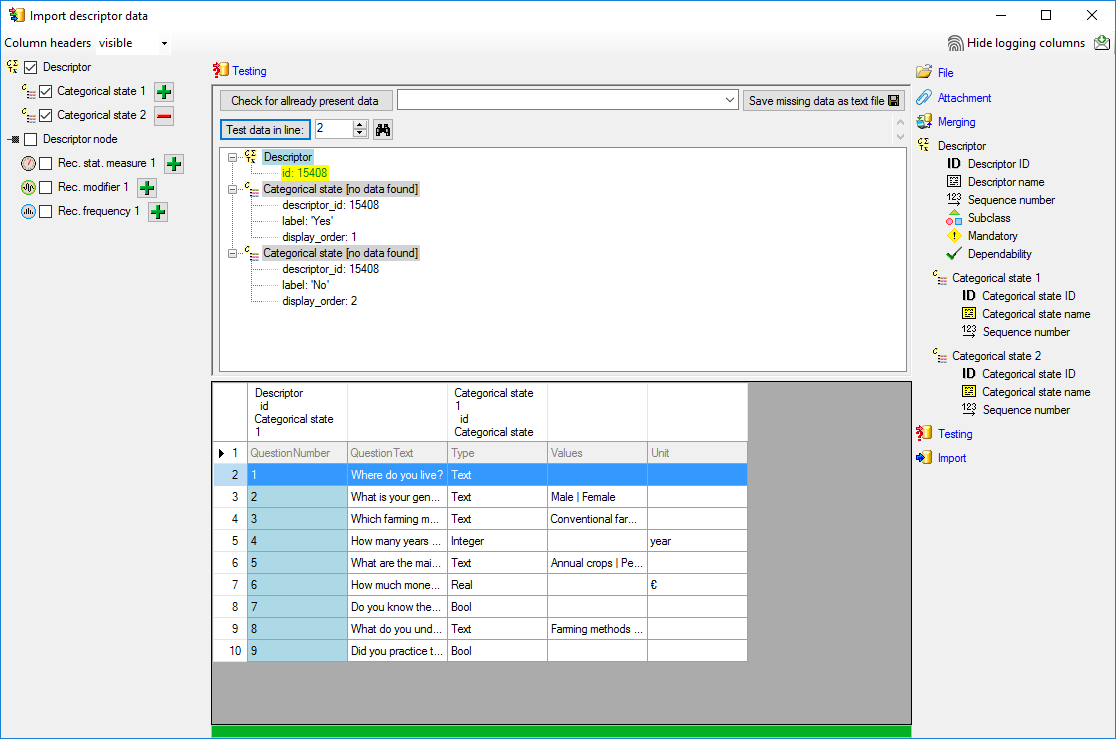Viewport: 1116px width, 739px height.
Task: Click the binoculars icon beside line number
Action: click(x=382, y=129)
